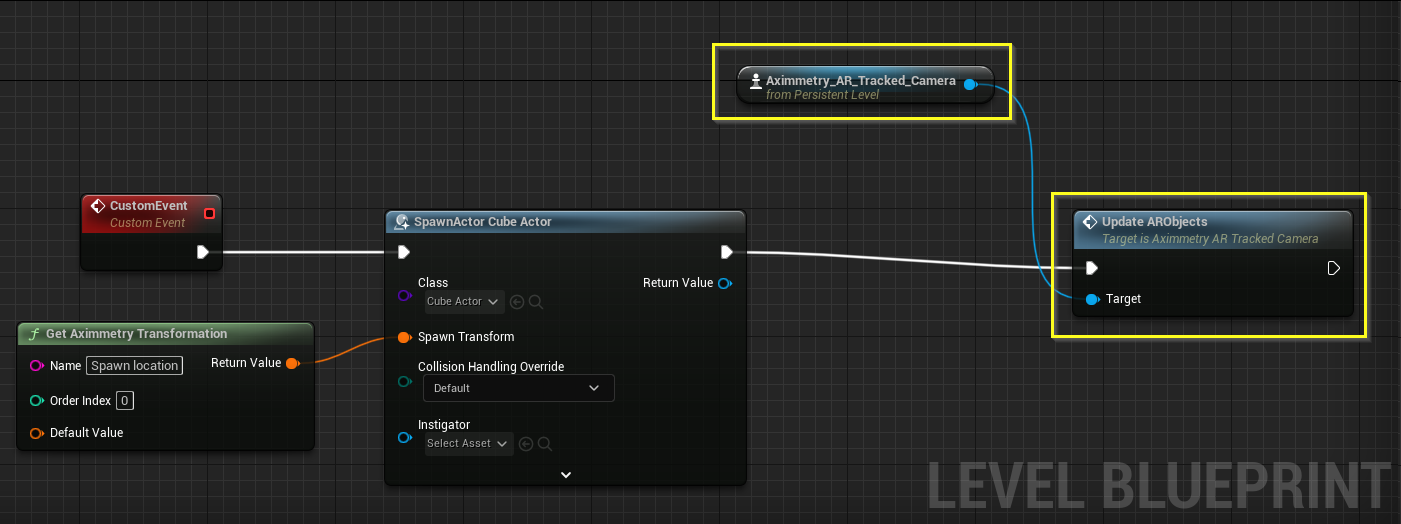Click the function icon on Get Aximmetry Transformation
1401x524 pixels.
pyautogui.click(x=33, y=334)
